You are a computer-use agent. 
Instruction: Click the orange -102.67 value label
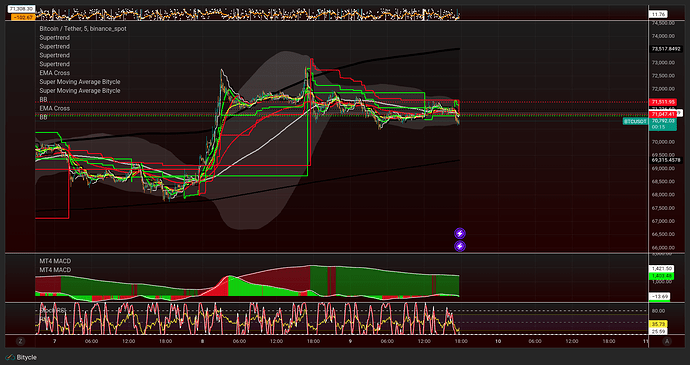(x=23, y=17)
